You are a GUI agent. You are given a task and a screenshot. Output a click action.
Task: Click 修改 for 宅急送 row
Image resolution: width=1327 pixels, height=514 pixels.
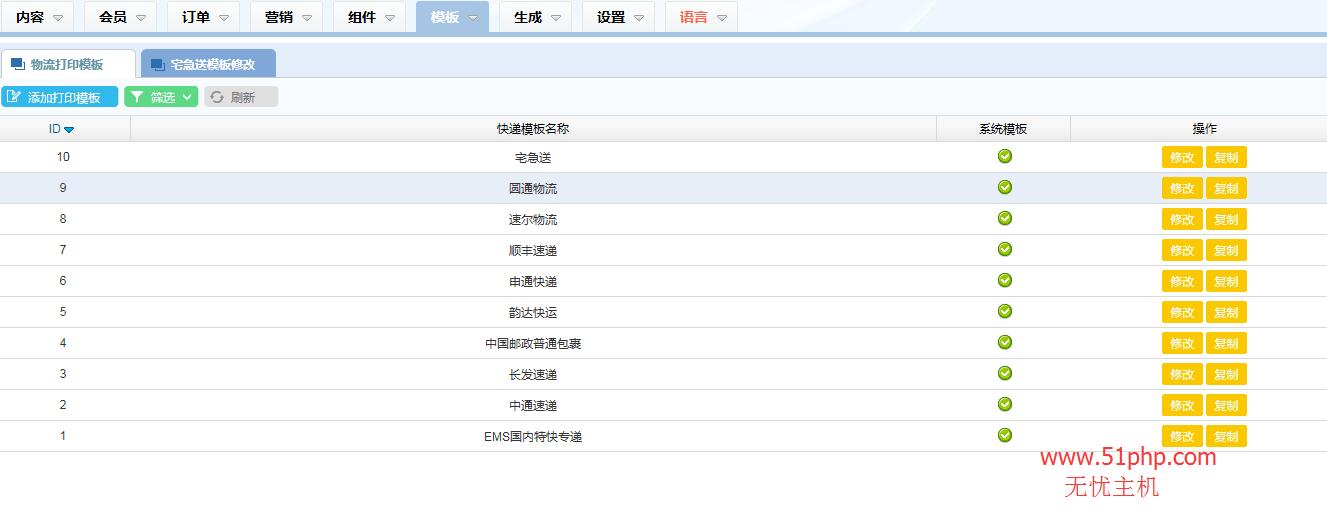click(x=1182, y=157)
